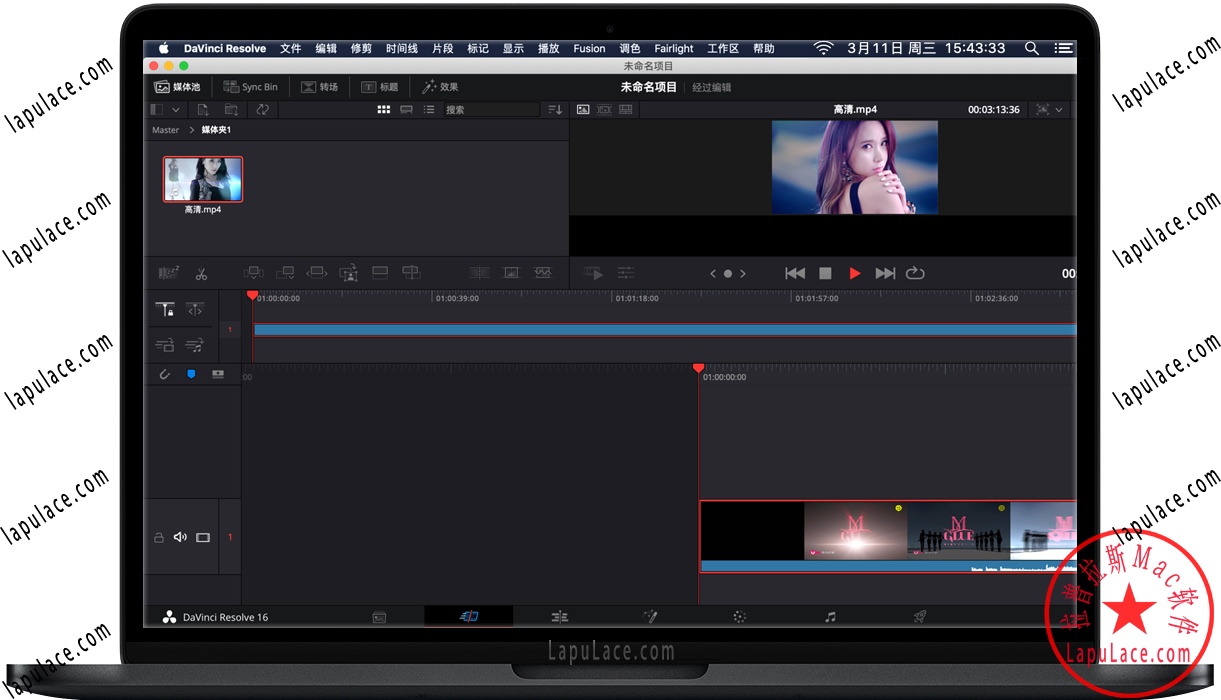
Task: Select Master in the bin breadcrumb
Action: tap(166, 130)
